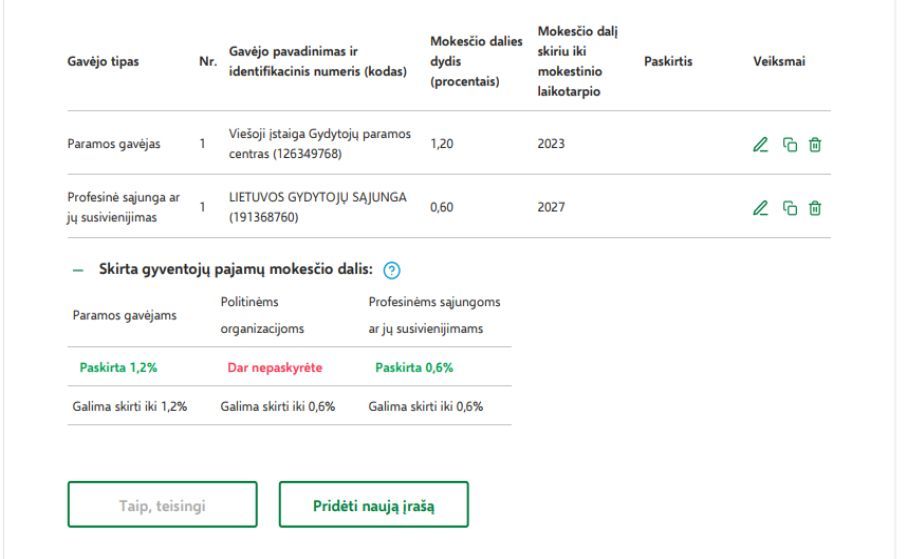
Task: Click the Paskirta 1,2% status text
Action: tap(118, 367)
